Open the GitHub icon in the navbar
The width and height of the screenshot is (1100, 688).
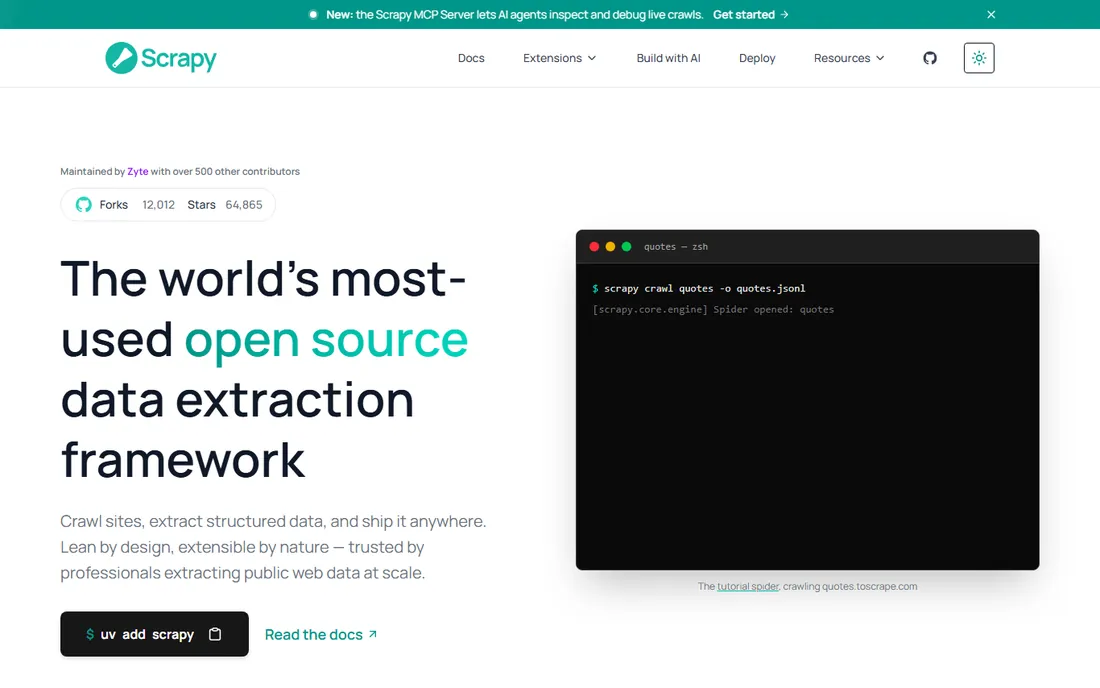930,58
